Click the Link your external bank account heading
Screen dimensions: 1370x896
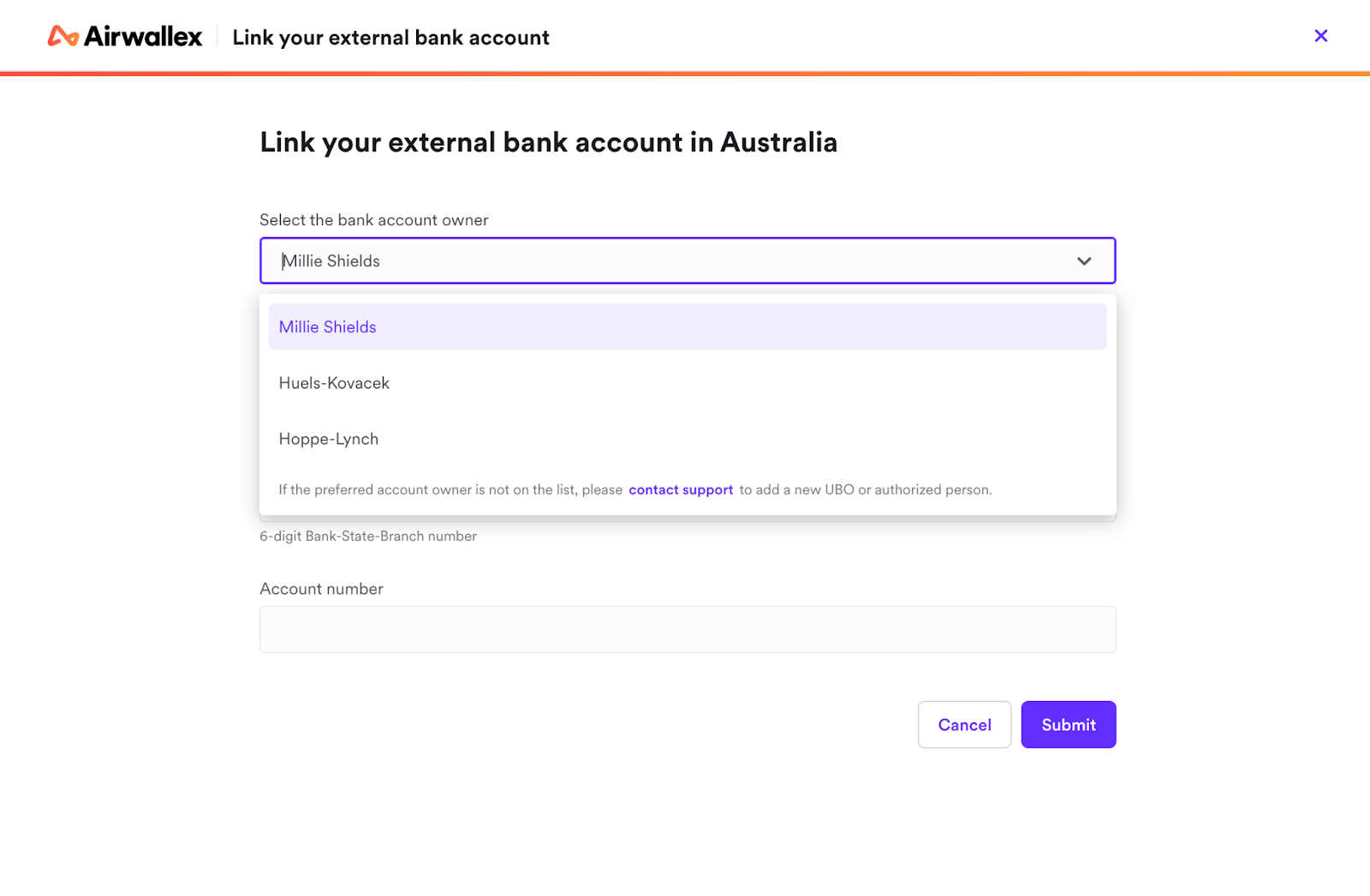390,37
